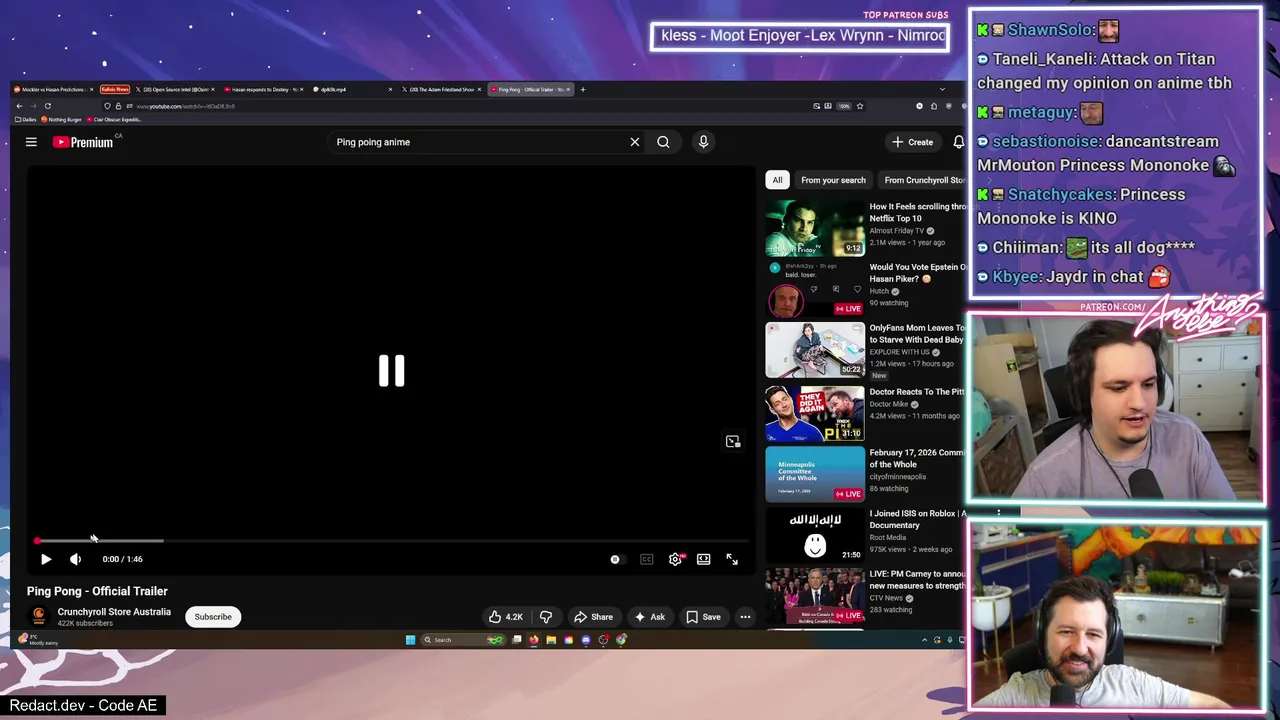Open the Netflix Top 10 scrolling thumbnail
The width and height of the screenshot is (1280, 720).
pyautogui.click(x=815, y=228)
